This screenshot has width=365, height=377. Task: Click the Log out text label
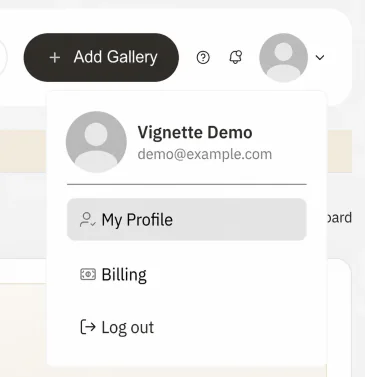(x=128, y=327)
